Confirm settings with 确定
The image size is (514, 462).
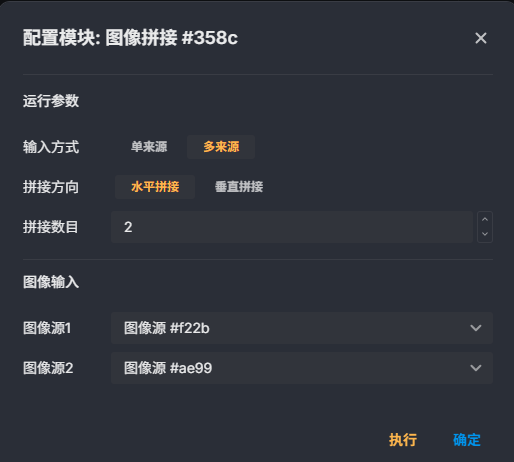pyautogui.click(x=467, y=440)
